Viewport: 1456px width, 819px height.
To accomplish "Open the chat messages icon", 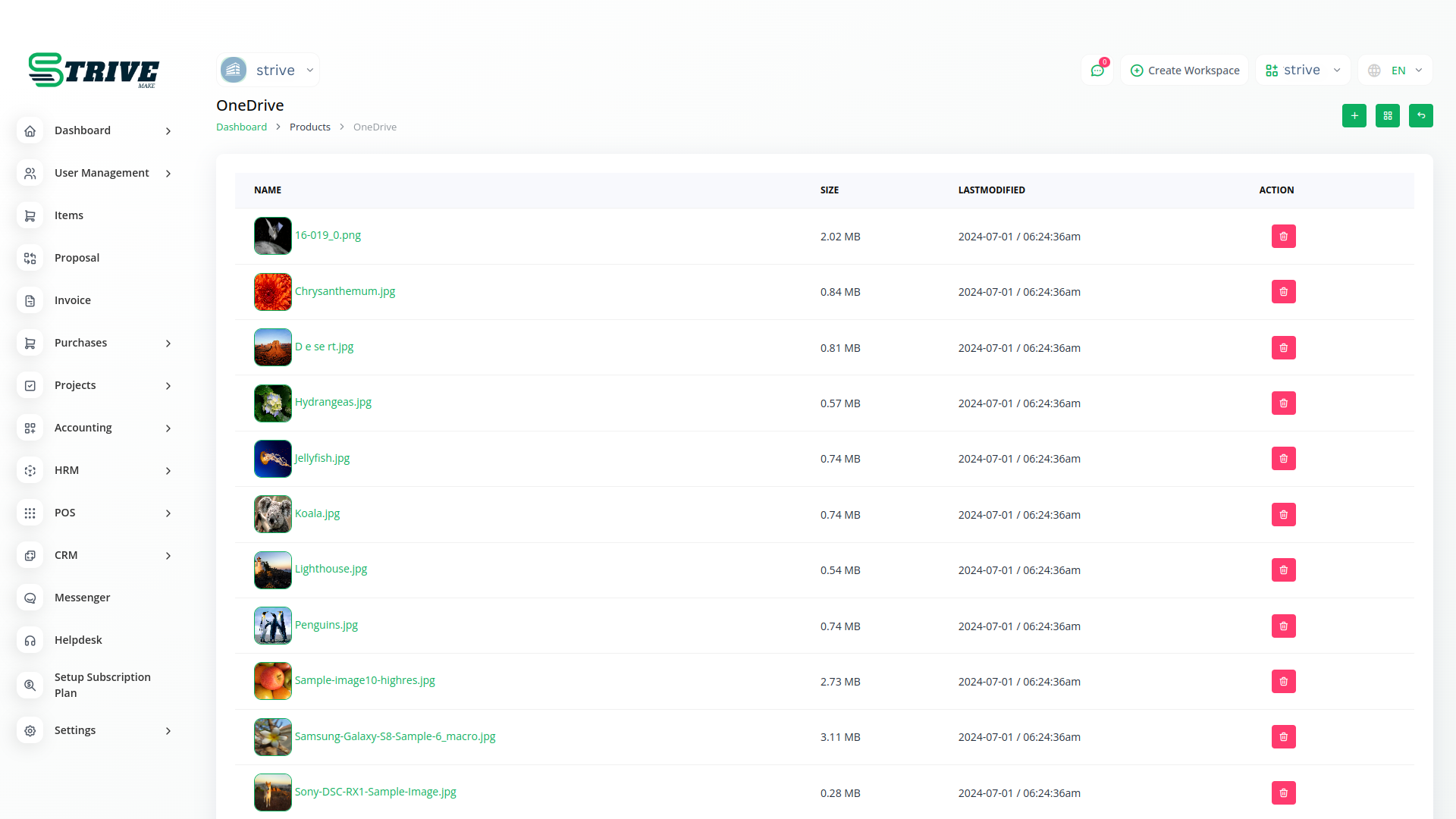I will pyautogui.click(x=1097, y=71).
